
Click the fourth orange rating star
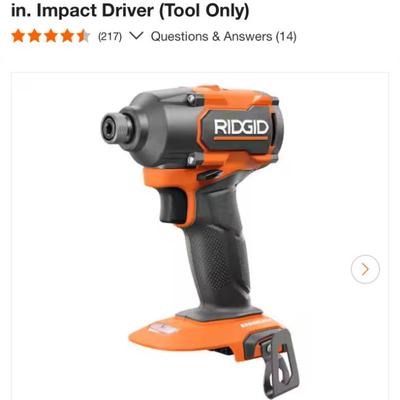coord(67,36)
